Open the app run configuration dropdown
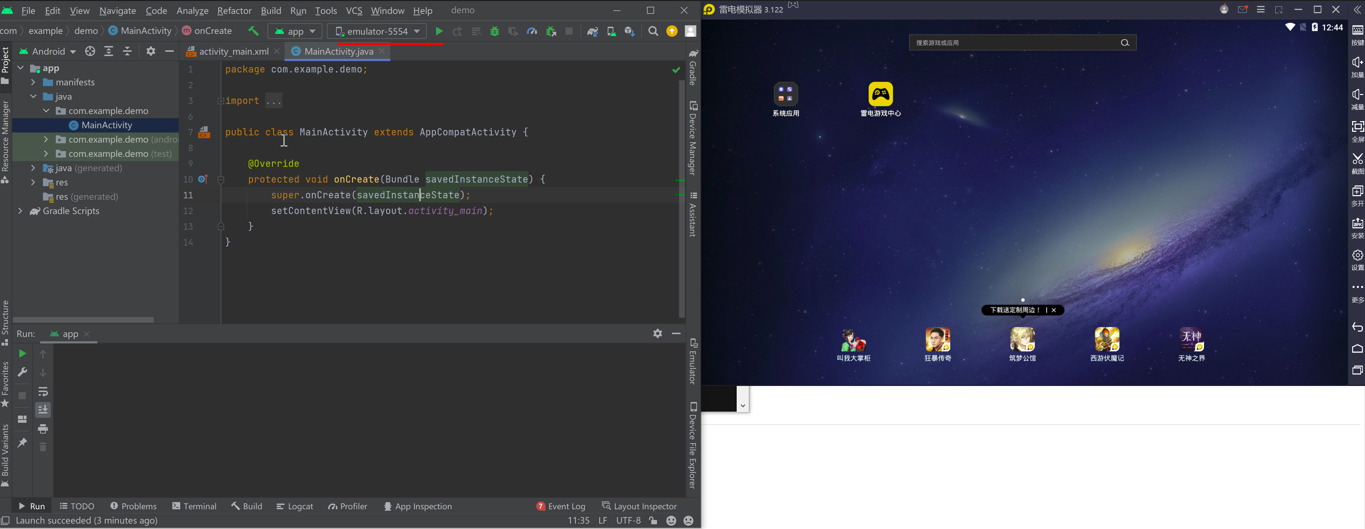The width and height of the screenshot is (1365, 529). (295, 31)
